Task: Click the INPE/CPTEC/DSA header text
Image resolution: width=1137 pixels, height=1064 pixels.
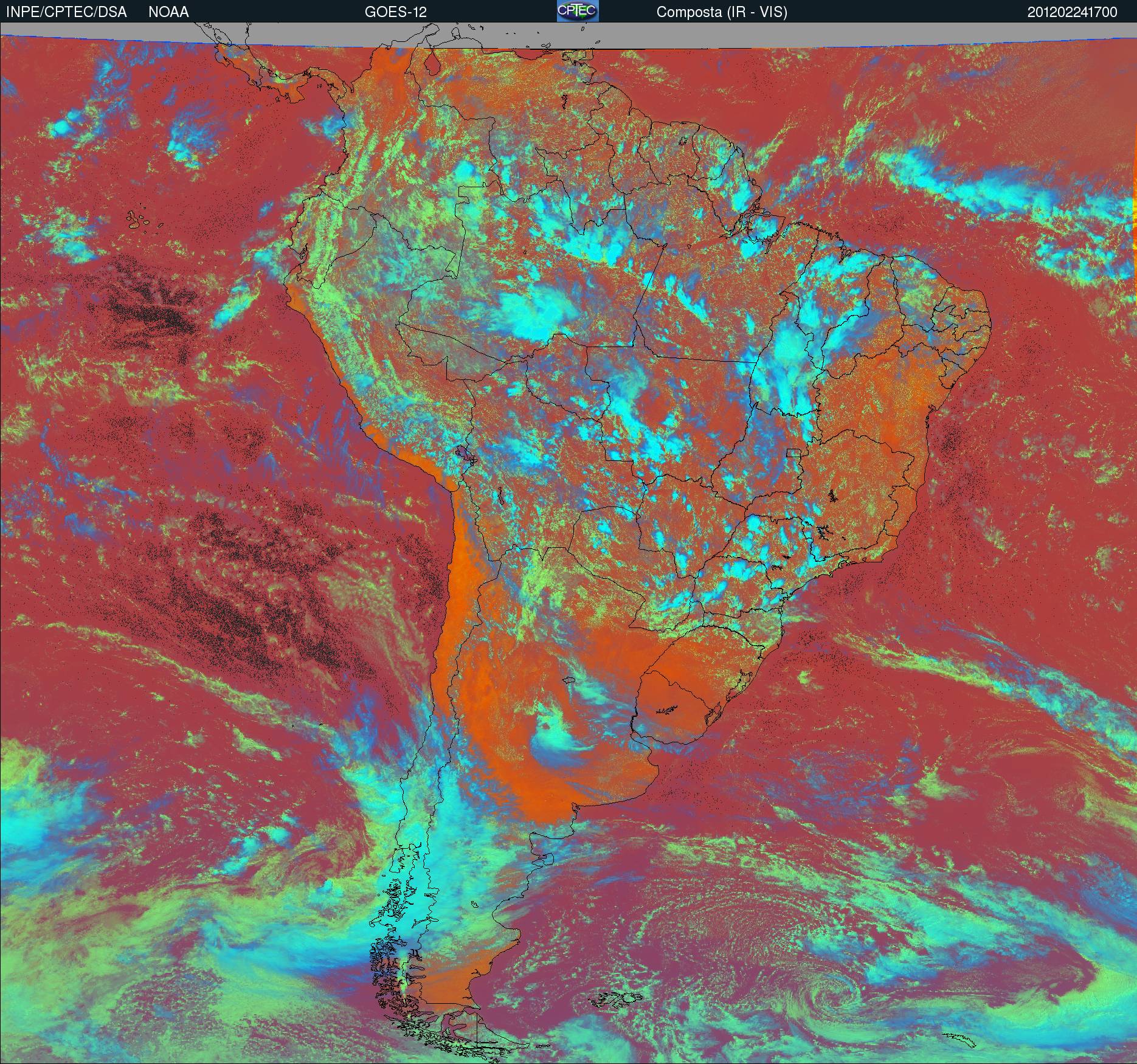Action: (67, 12)
